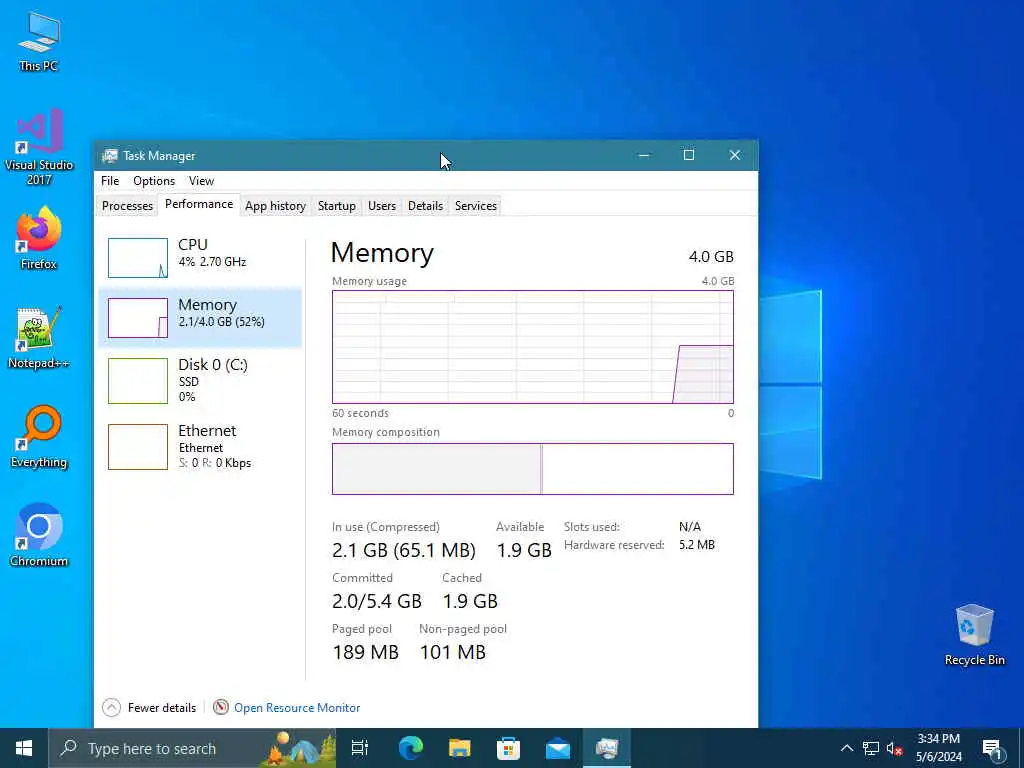The image size is (1024, 768).
Task: Switch to the App history tab
Action: [x=275, y=206]
